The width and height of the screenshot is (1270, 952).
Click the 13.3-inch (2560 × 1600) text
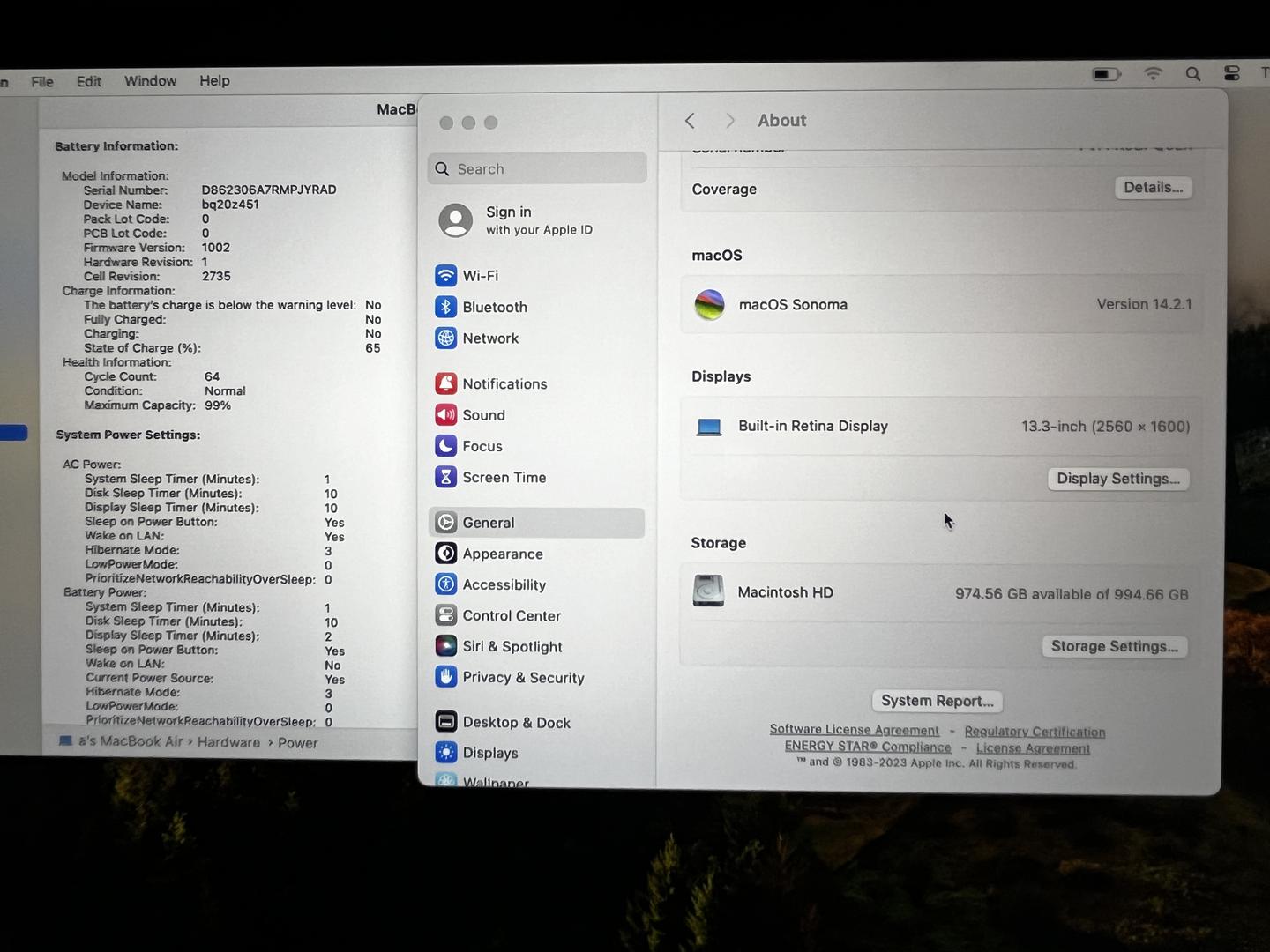point(1106,427)
